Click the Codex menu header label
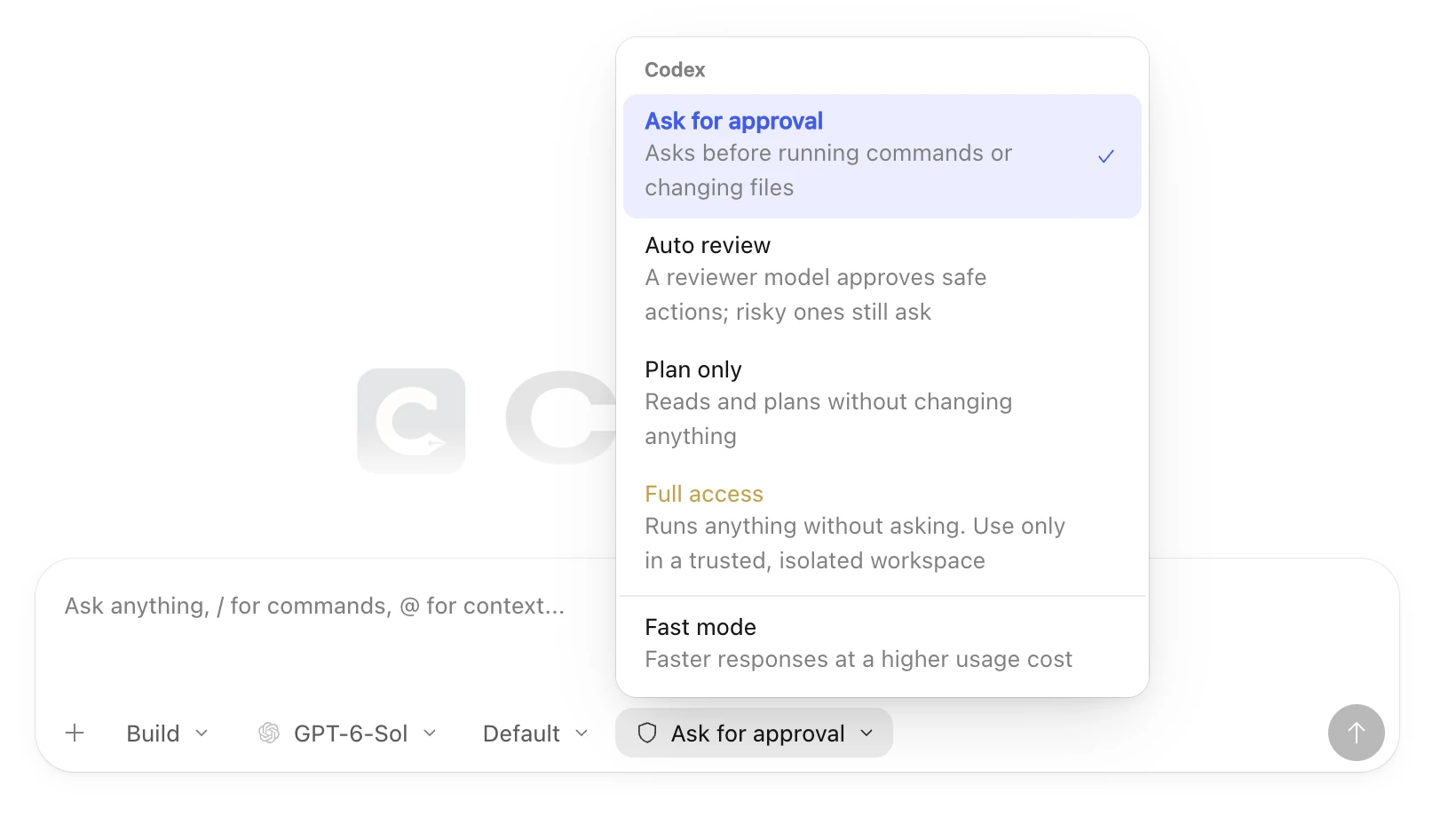Image resolution: width=1456 pixels, height=817 pixels. coord(675,70)
